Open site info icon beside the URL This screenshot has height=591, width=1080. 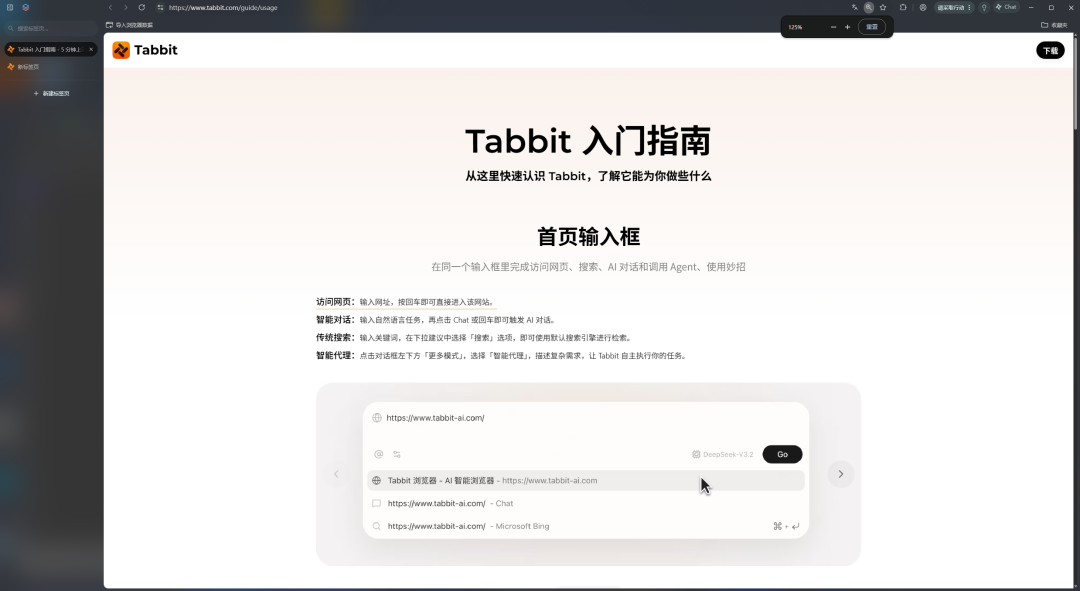tap(160, 7)
